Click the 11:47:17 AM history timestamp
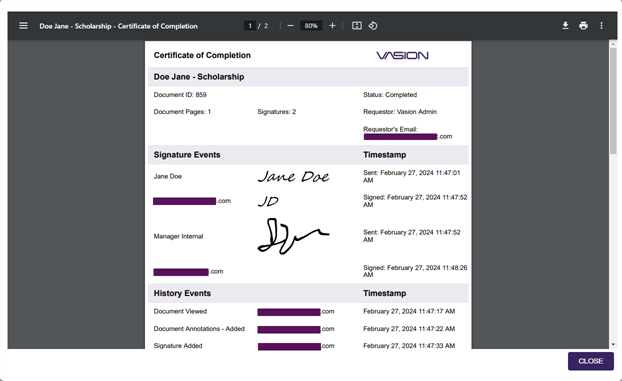This screenshot has width=622, height=381. pos(409,312)
